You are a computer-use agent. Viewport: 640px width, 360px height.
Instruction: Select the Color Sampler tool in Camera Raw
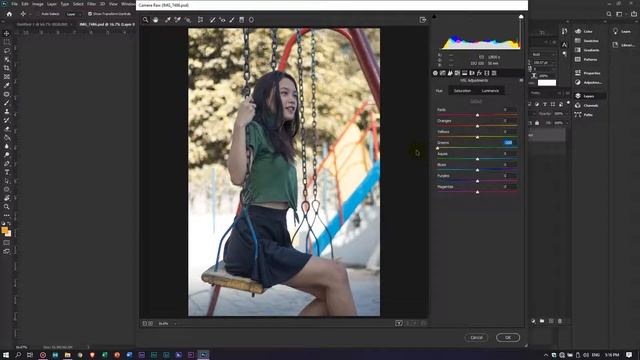click(x=178, y=20)
